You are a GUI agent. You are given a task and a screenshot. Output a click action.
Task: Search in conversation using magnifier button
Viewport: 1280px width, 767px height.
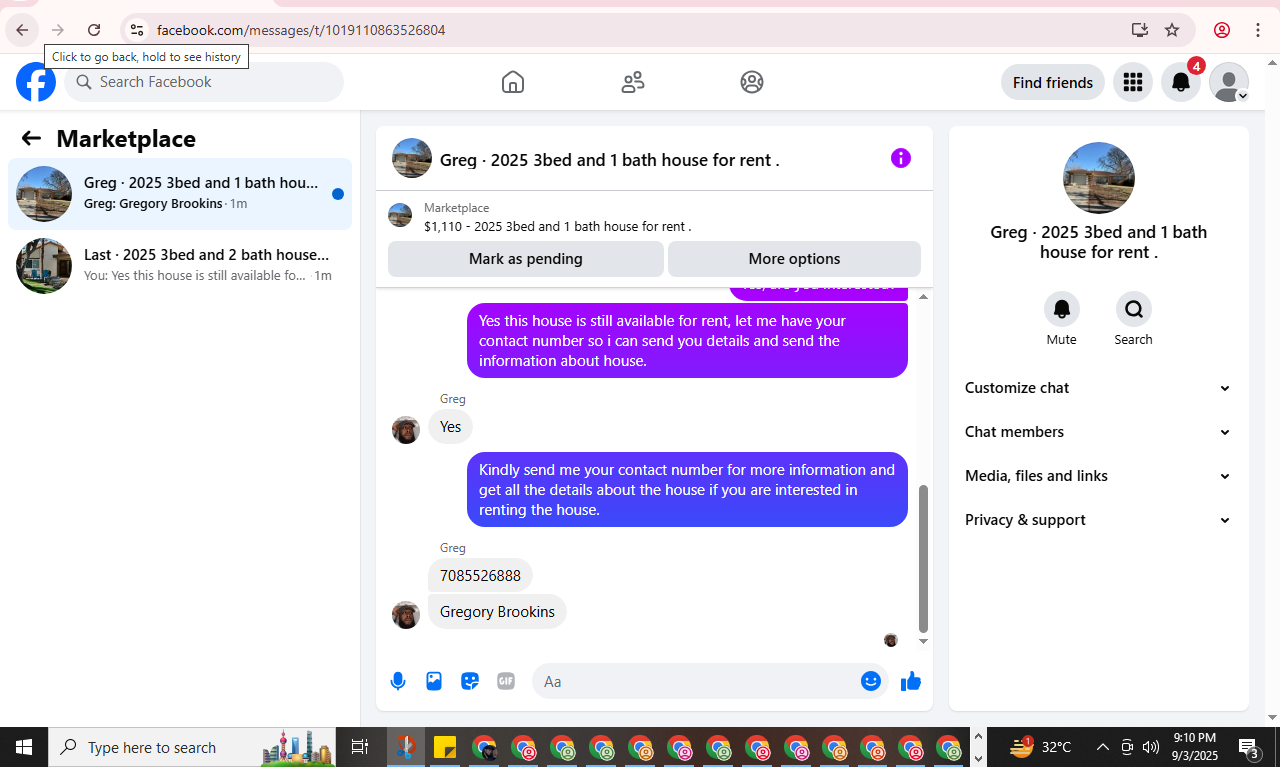click(1134, 309)
